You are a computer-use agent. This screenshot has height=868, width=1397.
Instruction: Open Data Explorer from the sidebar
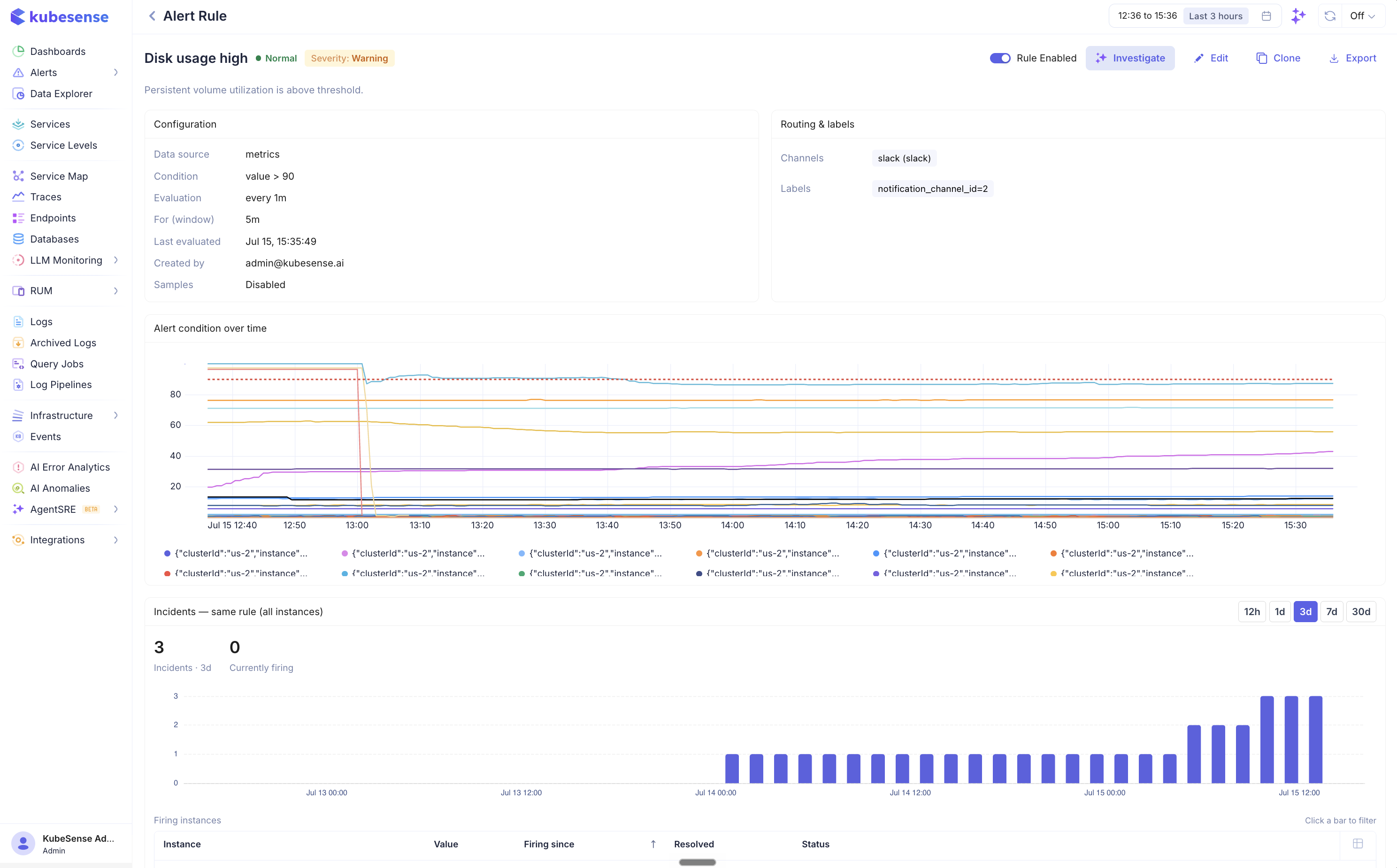[61, 93]
